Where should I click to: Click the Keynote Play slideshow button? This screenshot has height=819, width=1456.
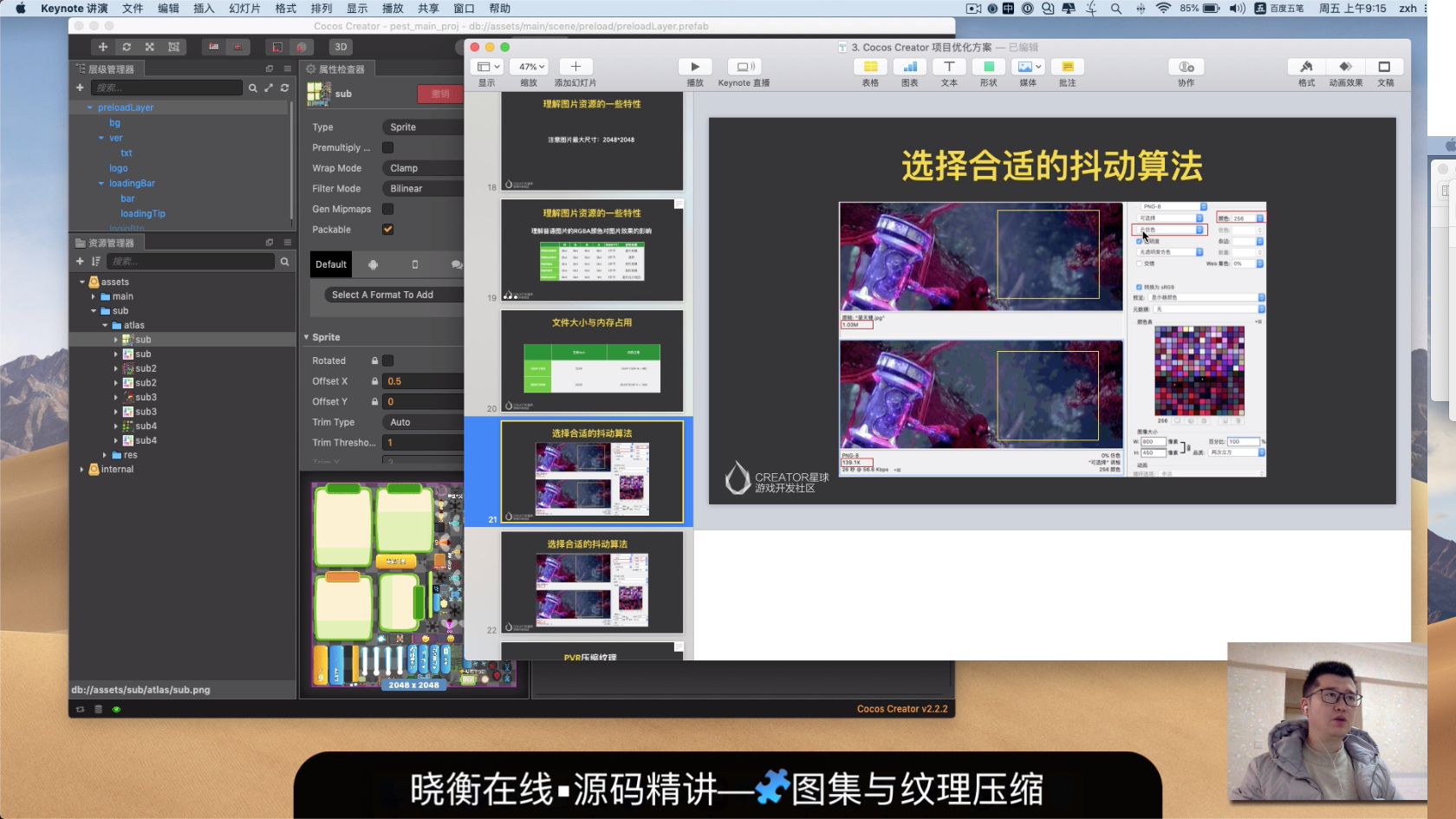point(695,67)
